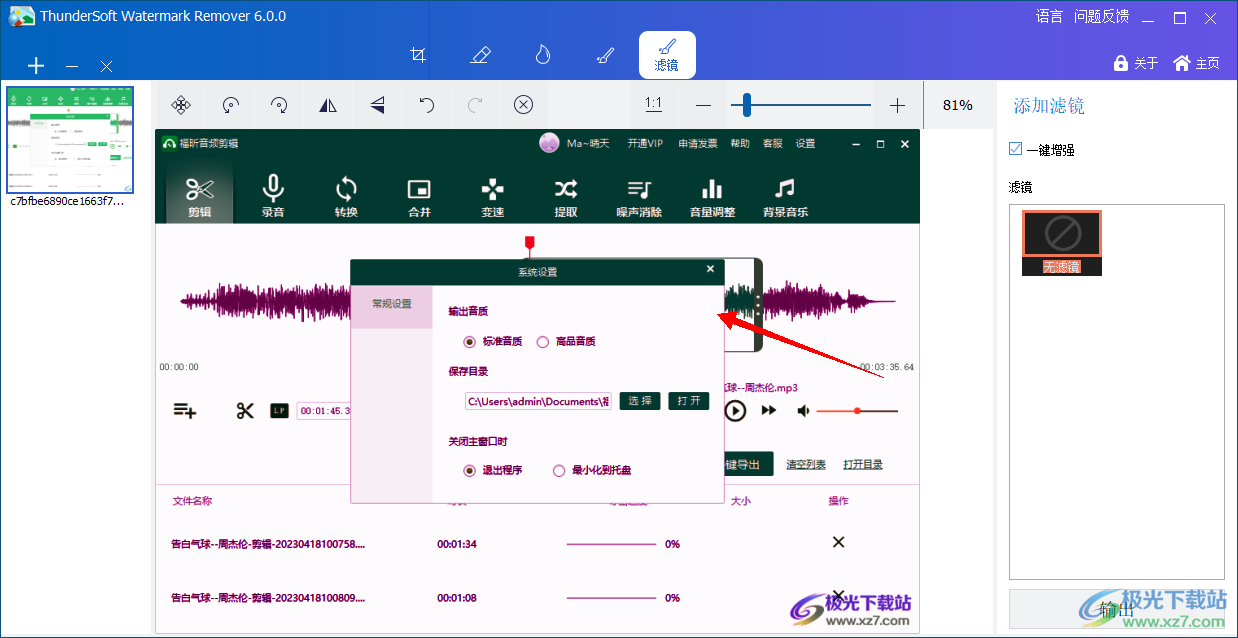Go to 主页 home page
The width and height of the screenshot is (1238, 638).
pos(1197,63)
